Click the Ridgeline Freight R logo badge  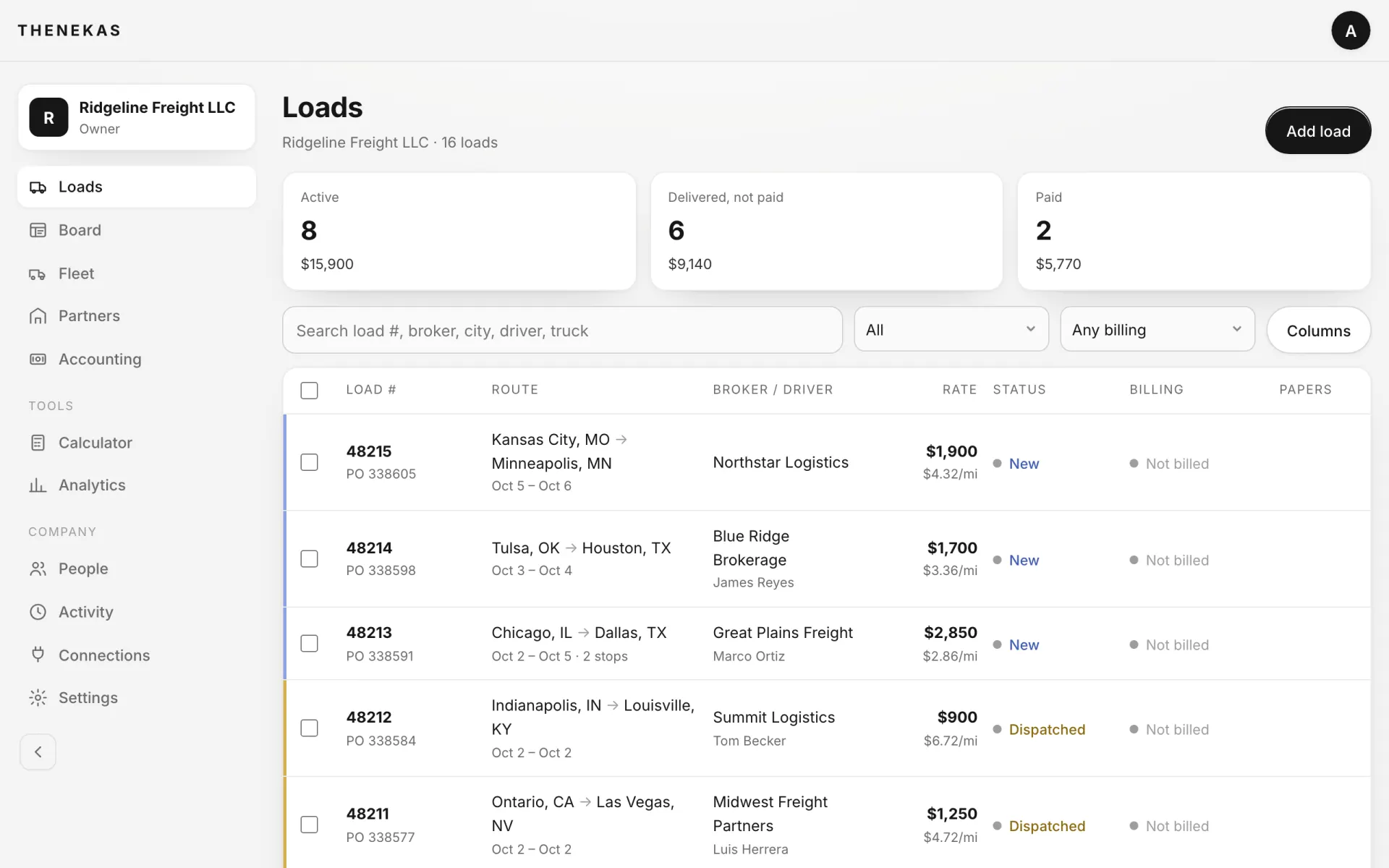(x=48, y=117)
